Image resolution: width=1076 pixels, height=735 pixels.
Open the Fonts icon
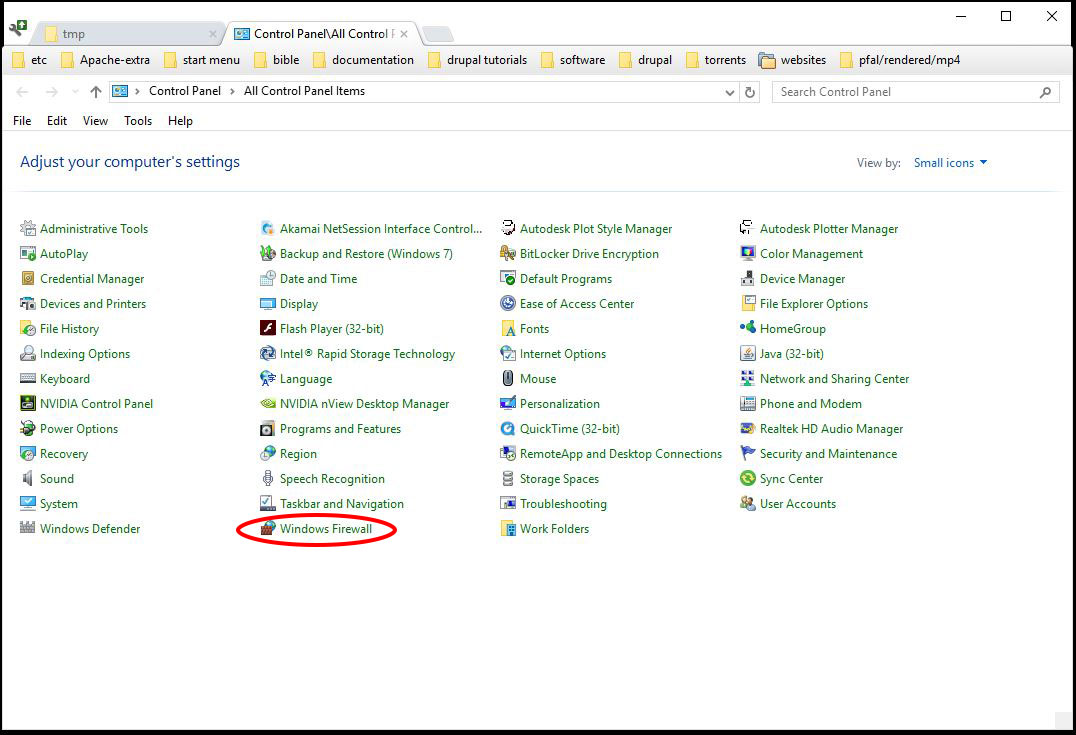point(508,329)
